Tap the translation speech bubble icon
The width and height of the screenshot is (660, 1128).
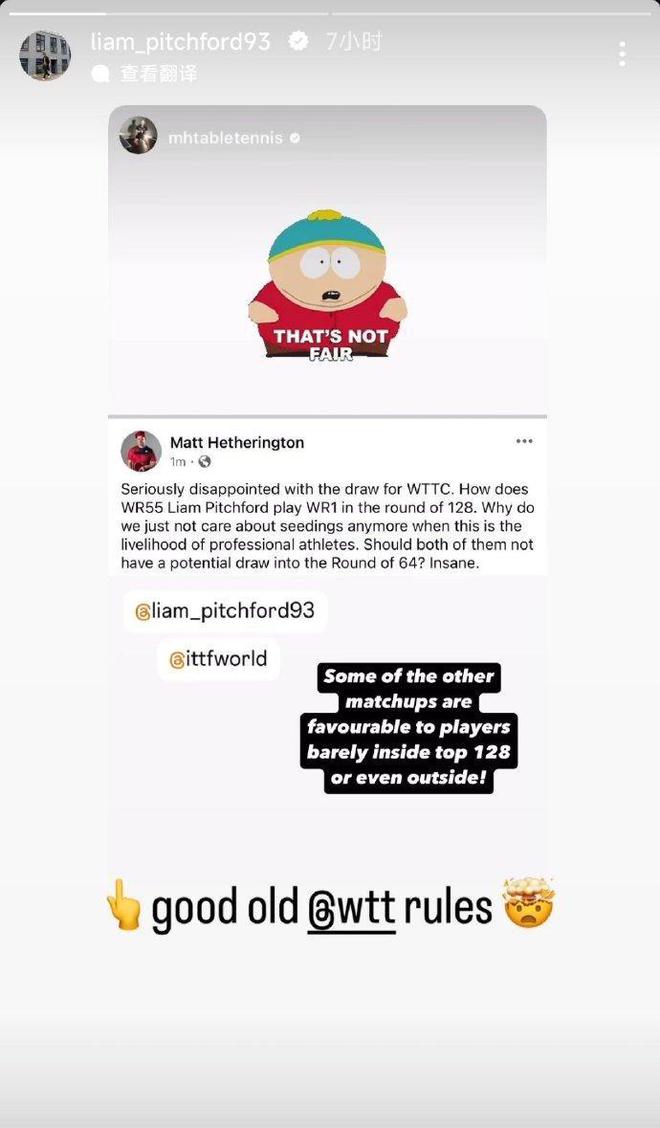(x=101, y=73)
